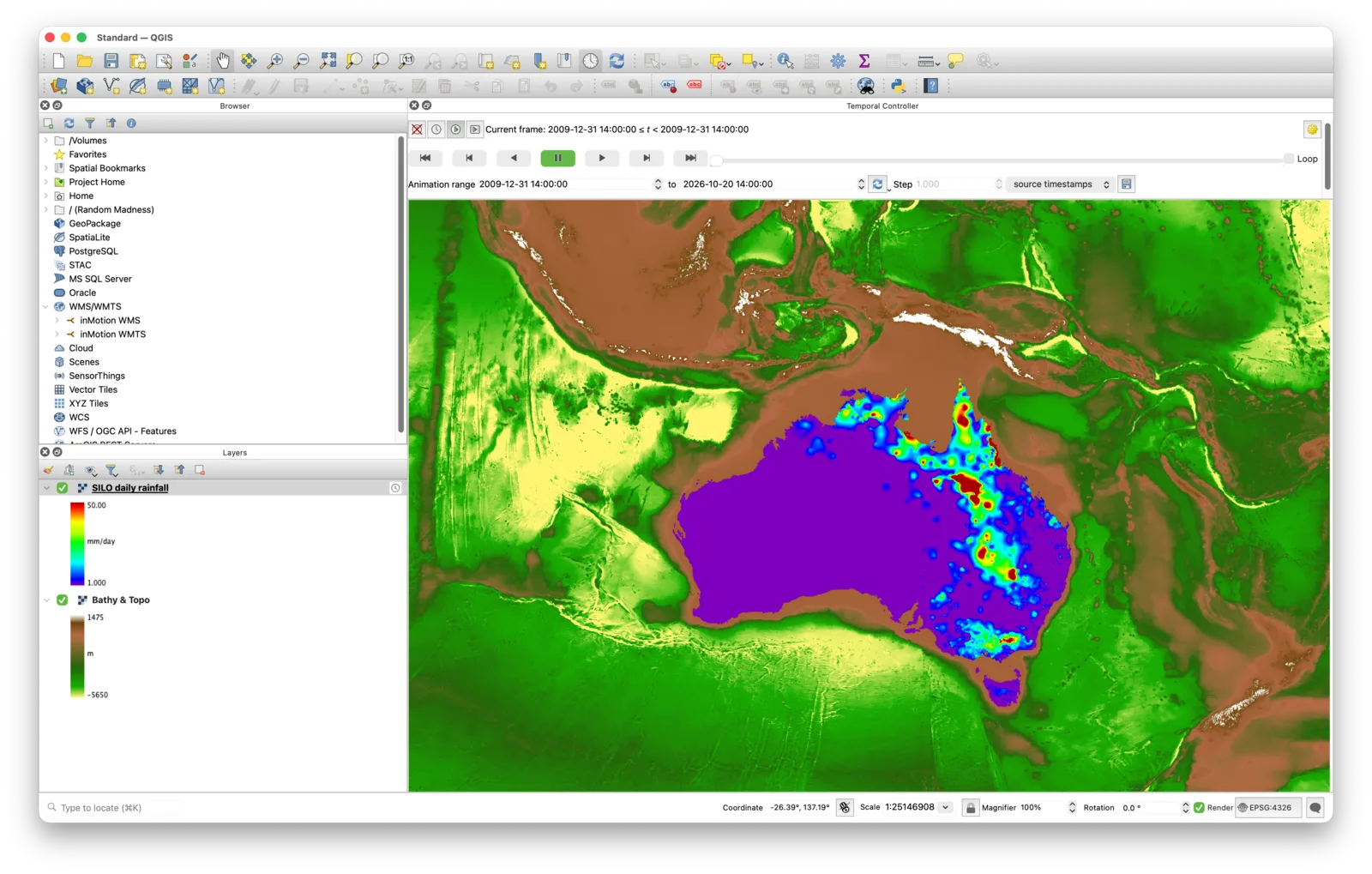Click the Zoom Full extent icon
The width and height of the screenshot is (1372, 874).
pyautogui.click(x=328, y=61)
